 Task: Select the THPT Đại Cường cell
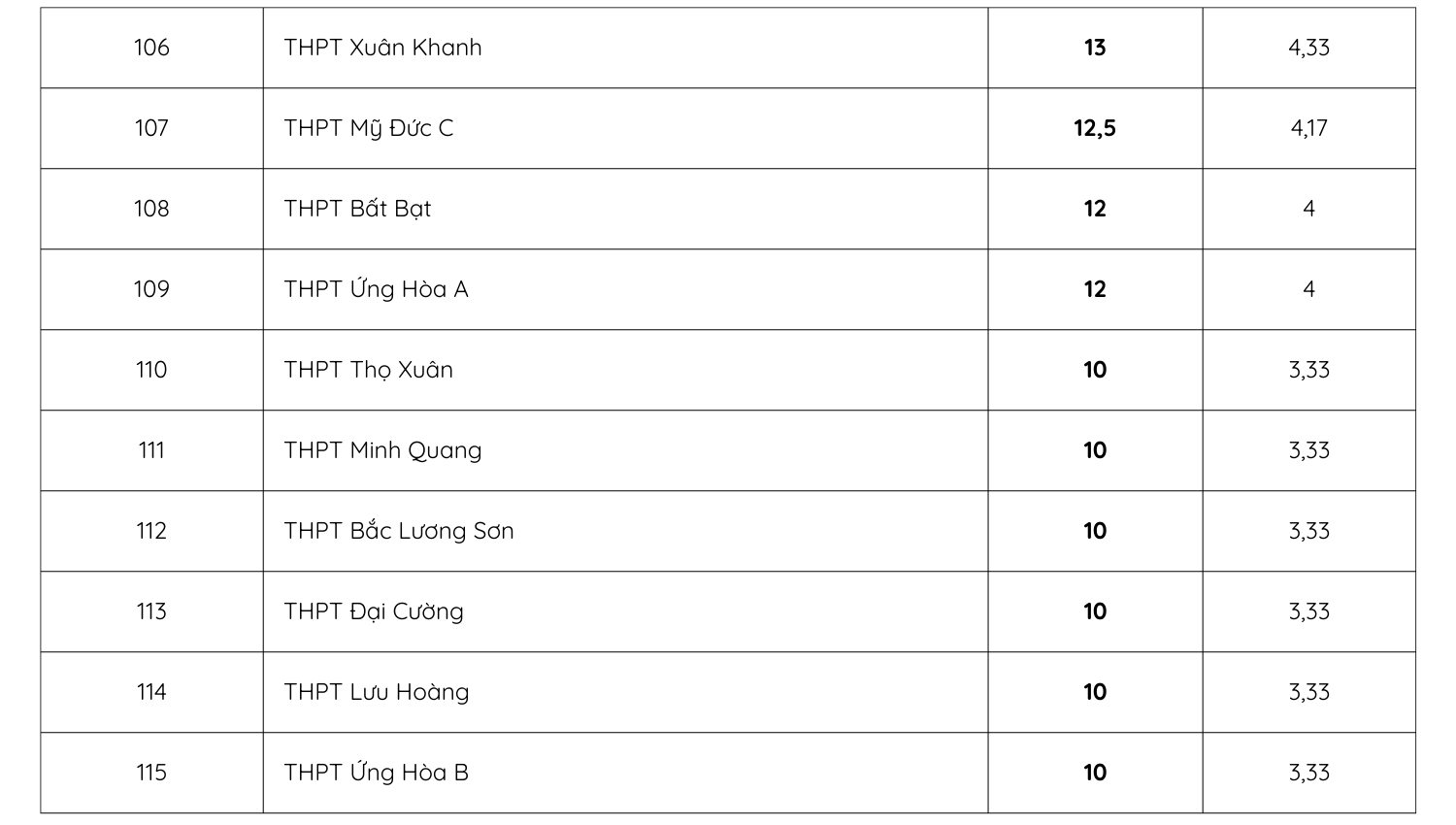coord(374,611)
